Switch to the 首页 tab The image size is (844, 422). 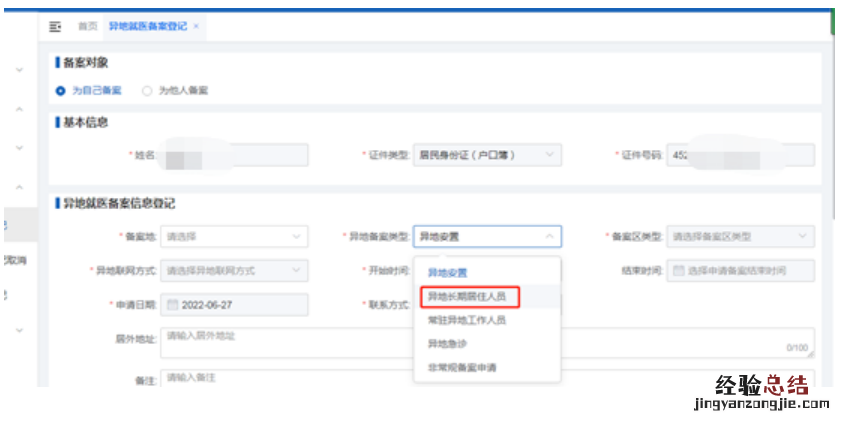88,25
